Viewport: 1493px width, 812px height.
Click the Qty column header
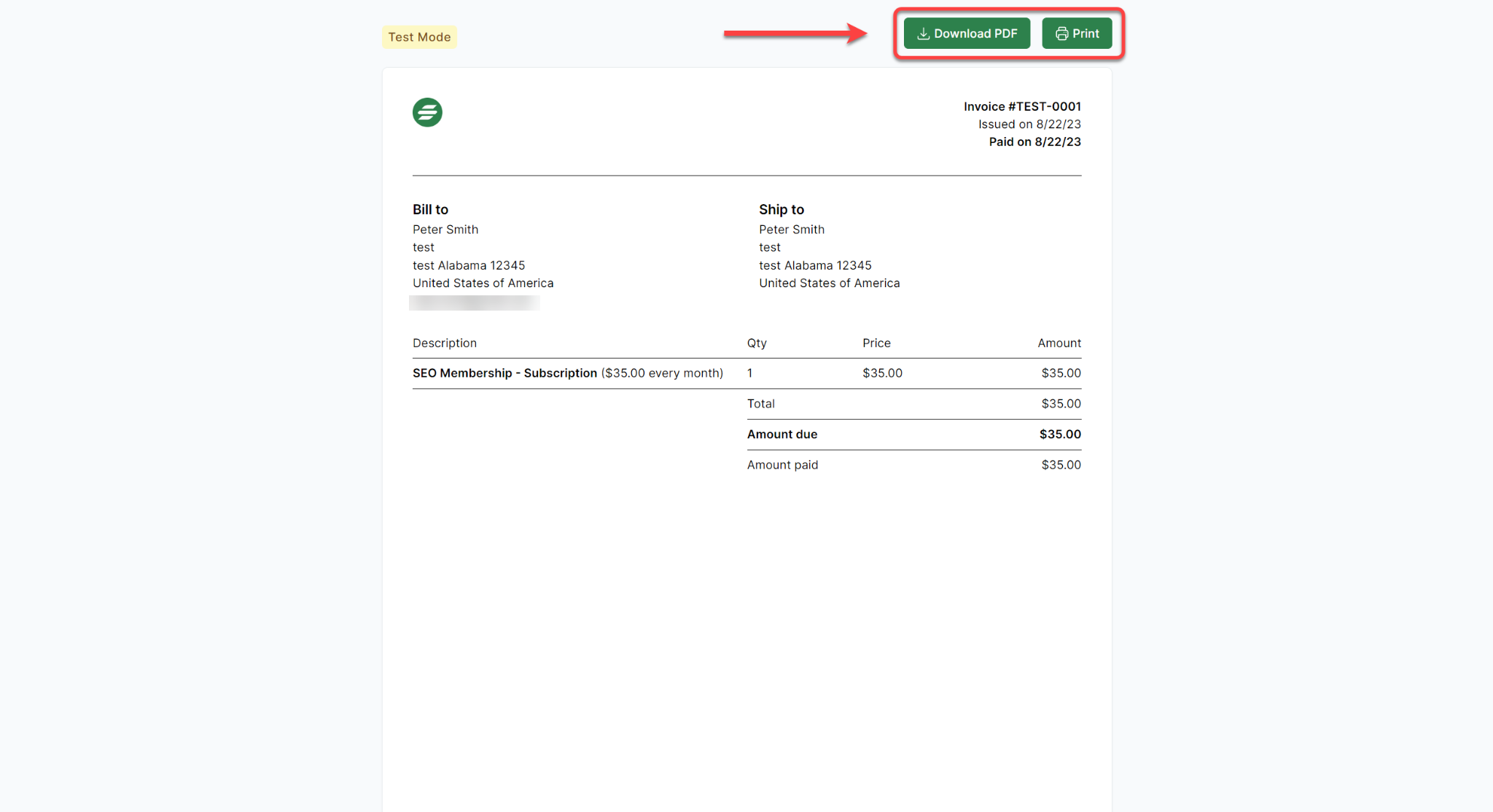tap(757, 343)
